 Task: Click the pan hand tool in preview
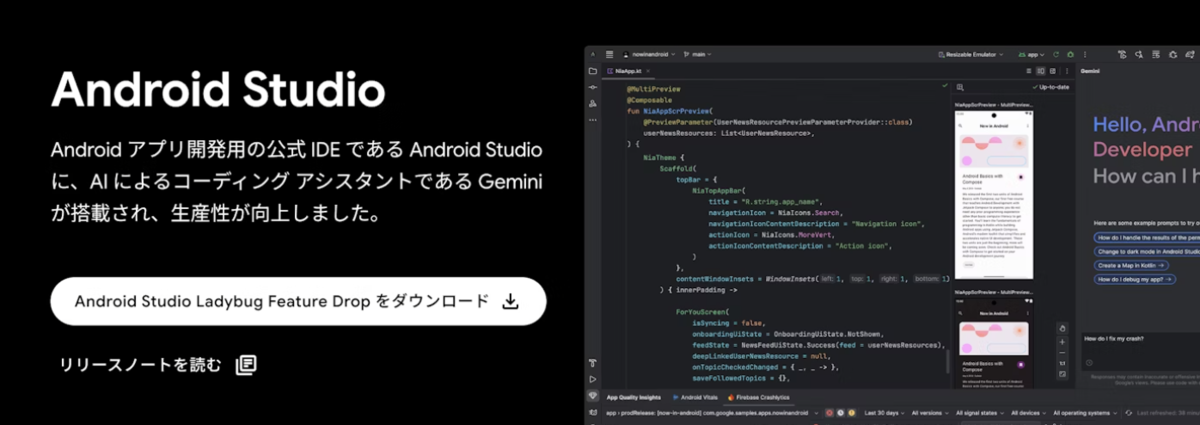(1062, 326)
